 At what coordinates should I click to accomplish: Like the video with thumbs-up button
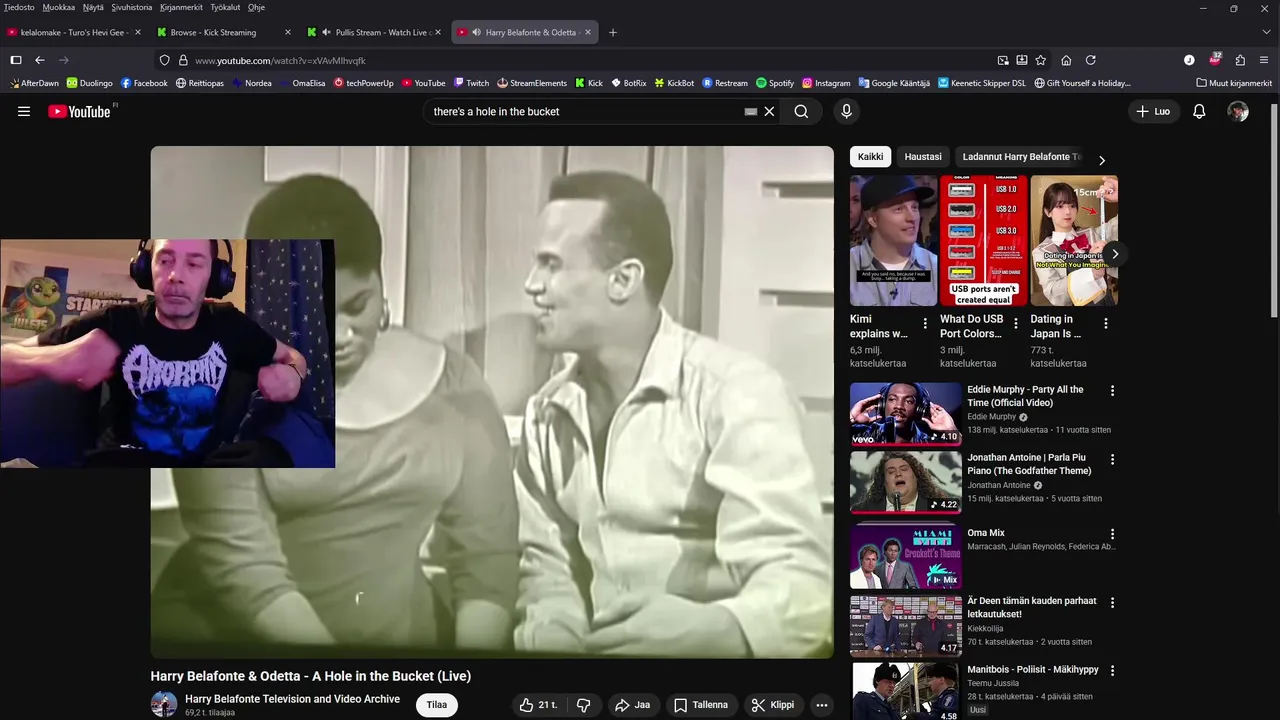pyautogui.click(x=538, y=705)
